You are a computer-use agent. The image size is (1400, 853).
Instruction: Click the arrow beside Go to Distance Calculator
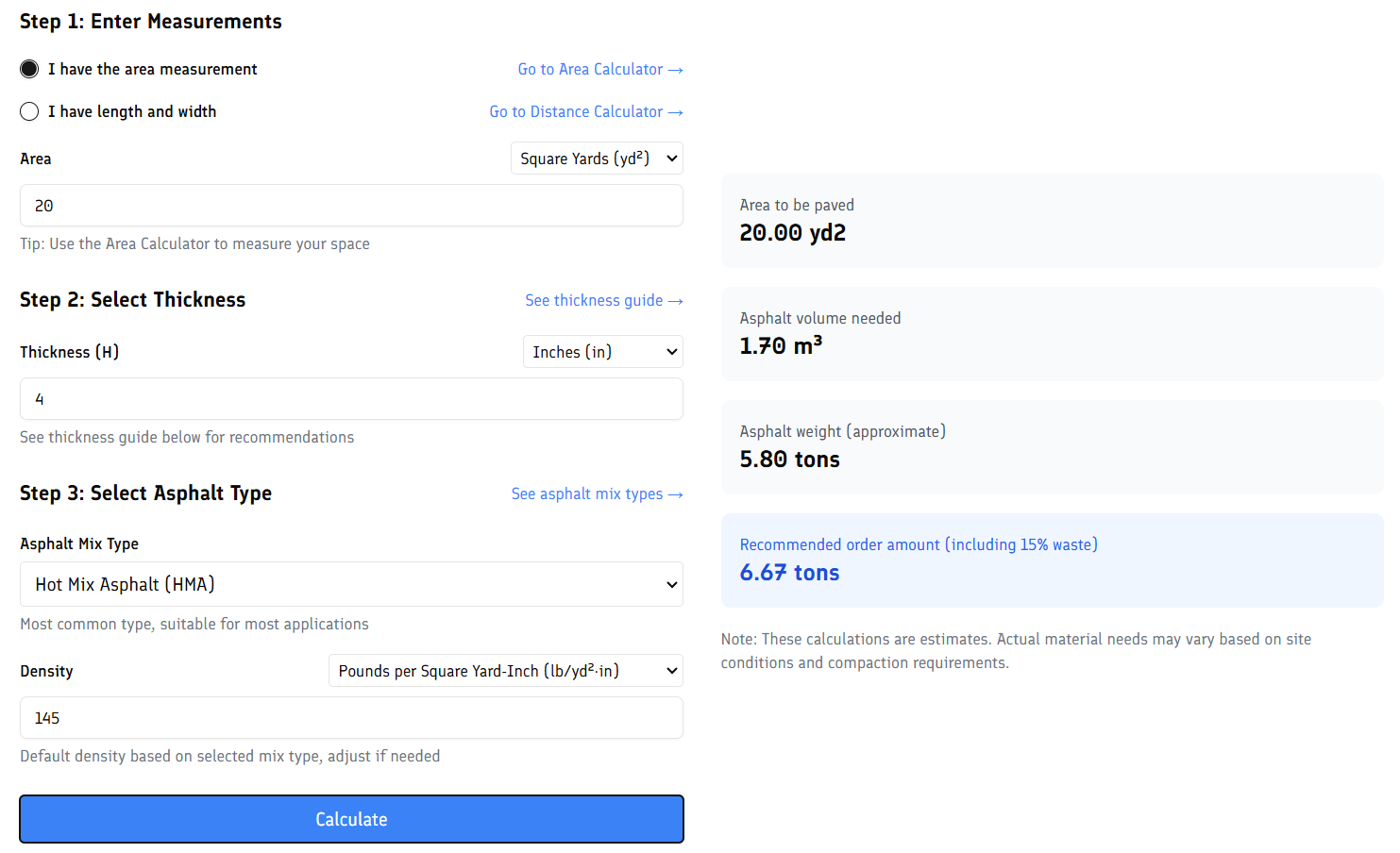click(x=675, y=112)
